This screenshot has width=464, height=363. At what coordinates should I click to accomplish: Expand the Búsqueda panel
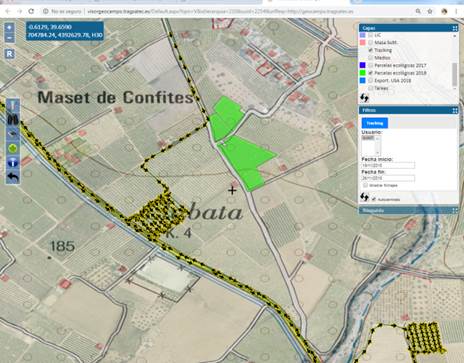[x=455, y=210]
